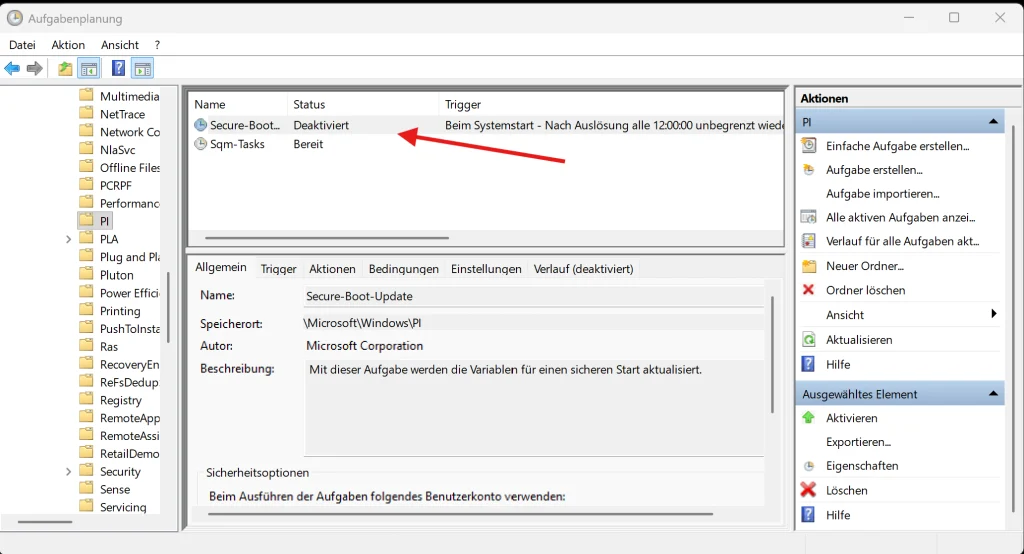Sort task list by Status column
Viewport: 1024px width, 554px height.
362,104
